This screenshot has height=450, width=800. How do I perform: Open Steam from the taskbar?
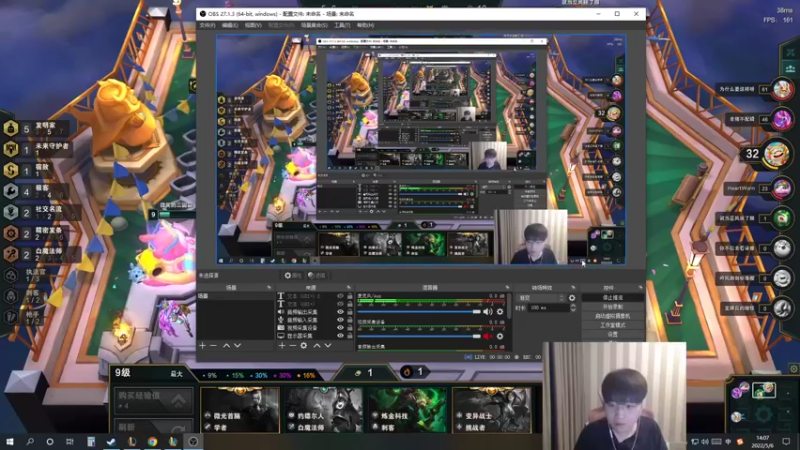(111, 441)
